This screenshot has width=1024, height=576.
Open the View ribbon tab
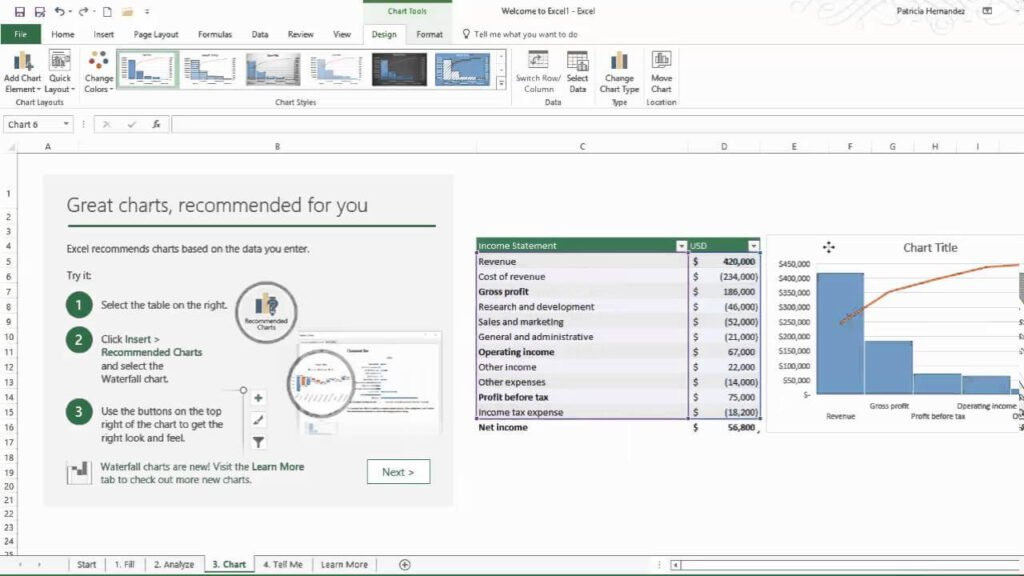(342, 34)
